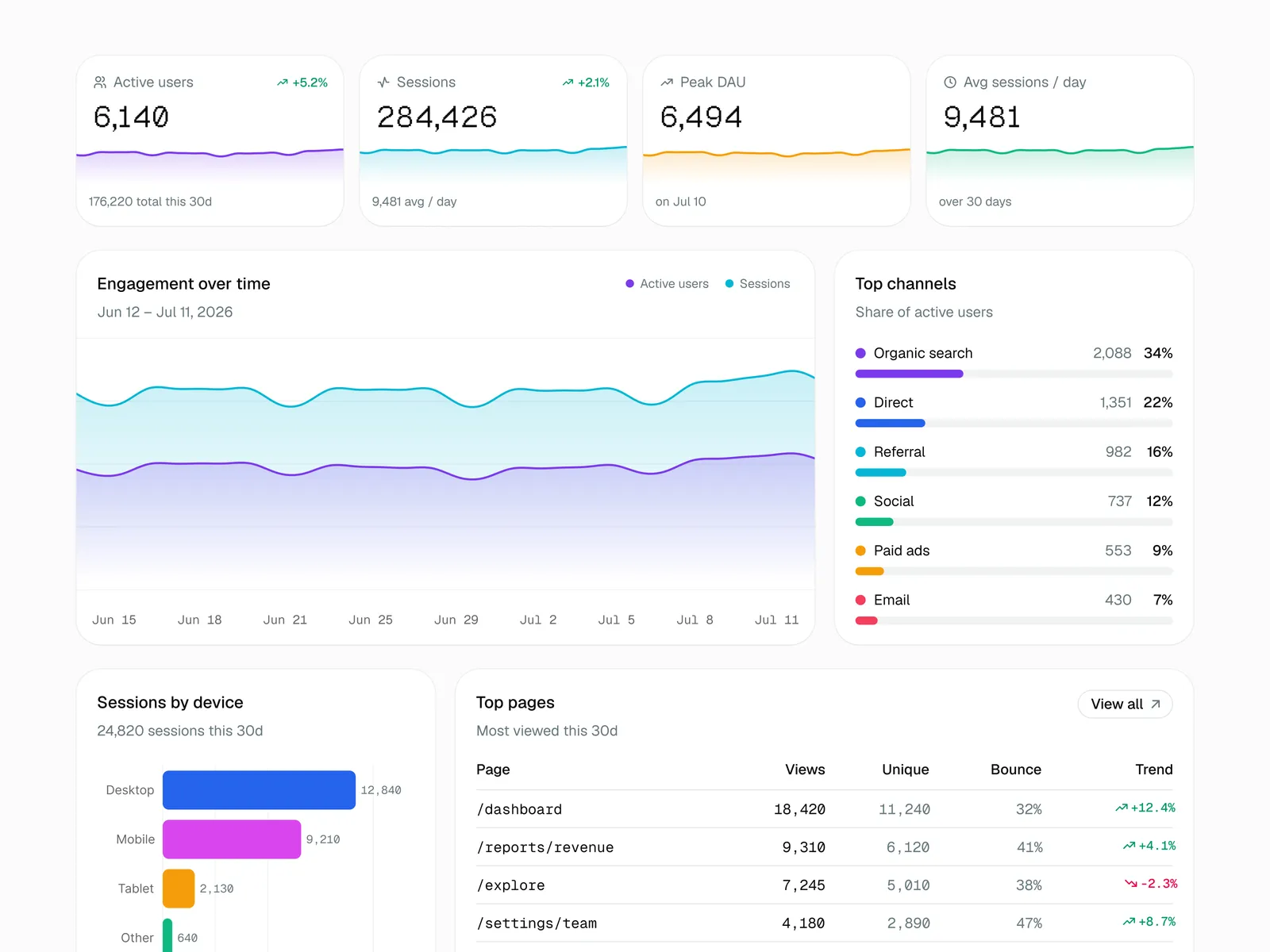Toggle the Active users legend series
Image resolution: width=1270 pixels, height=952 pixels.
667,284
